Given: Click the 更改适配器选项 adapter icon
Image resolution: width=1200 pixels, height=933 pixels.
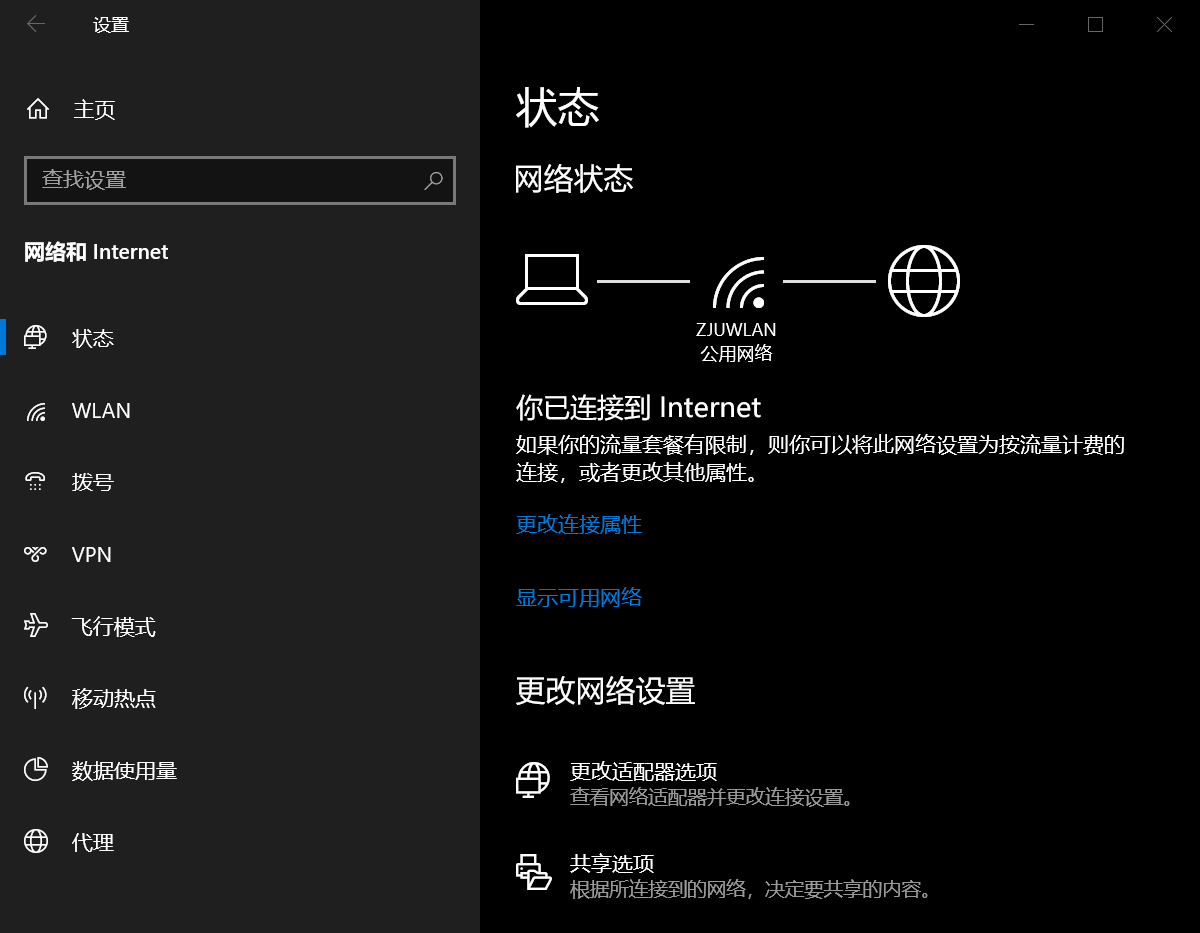Looking at the screenshot, I should (533, 779).
